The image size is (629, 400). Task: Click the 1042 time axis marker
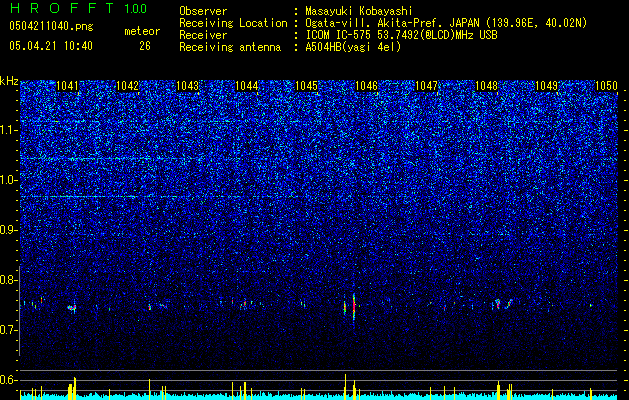pos(127,86)
